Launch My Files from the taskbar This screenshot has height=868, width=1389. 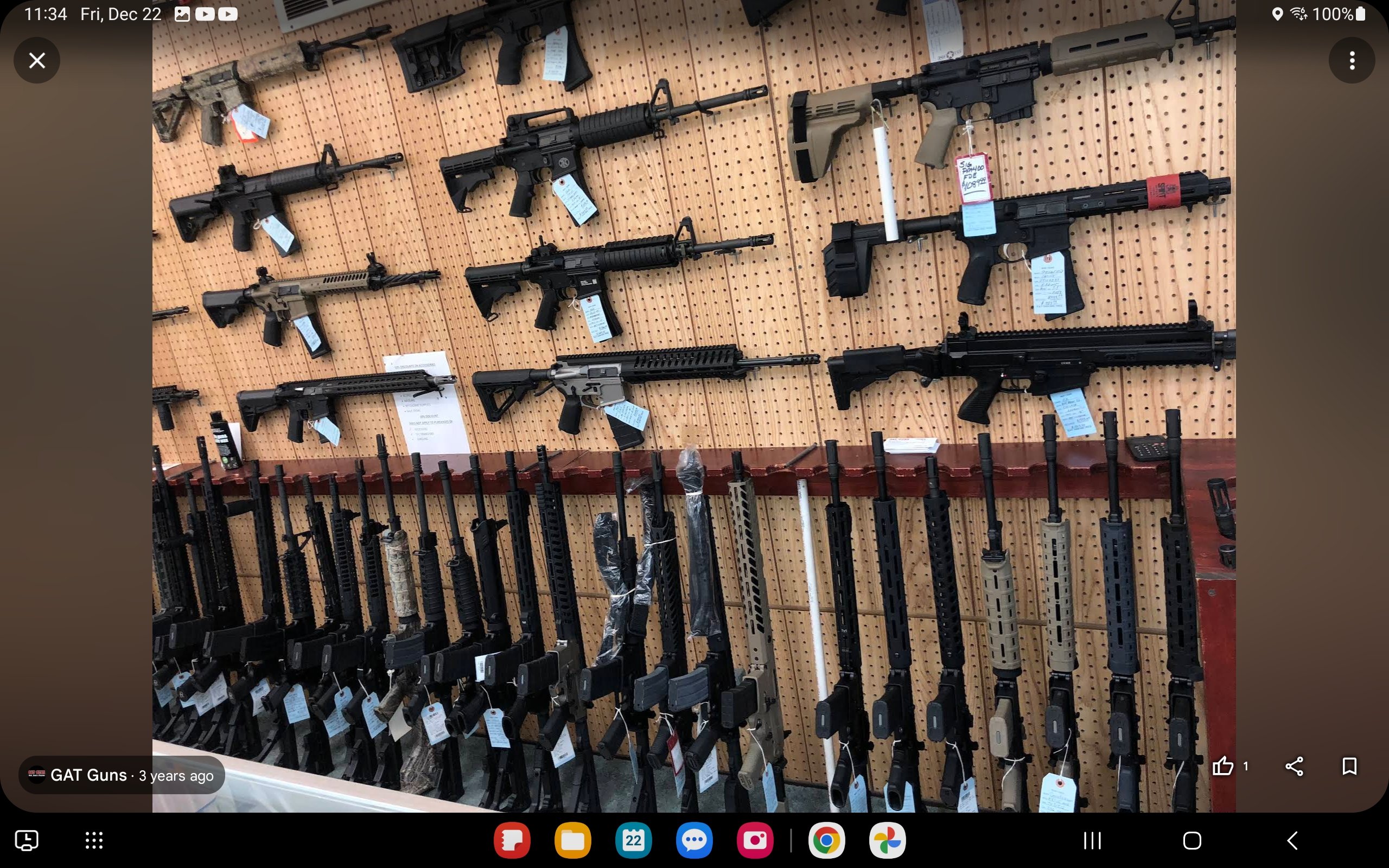coord(572,841)
